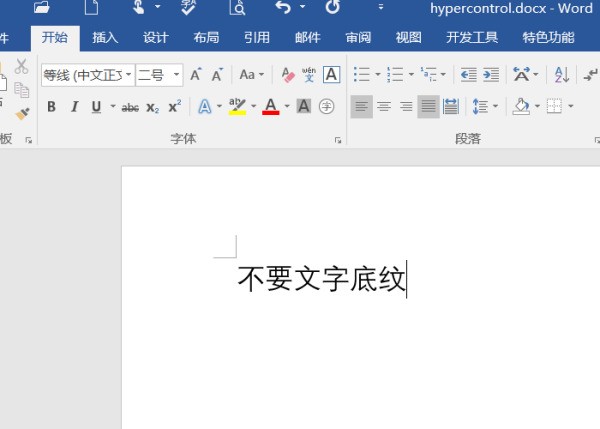The height and width of the screenshot is (429, 600).
Task: Apply bullet list
Action: [362, 75]
